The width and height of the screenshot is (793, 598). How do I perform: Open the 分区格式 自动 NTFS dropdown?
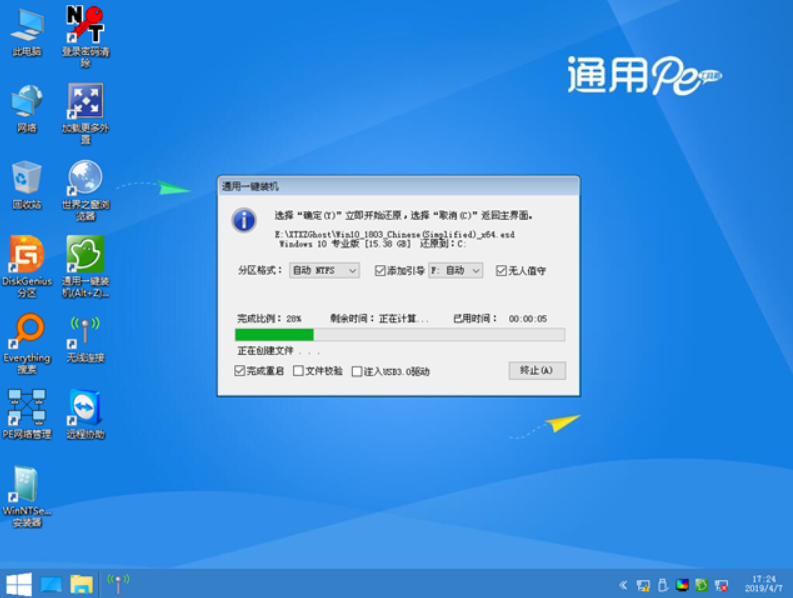(324, 271)
